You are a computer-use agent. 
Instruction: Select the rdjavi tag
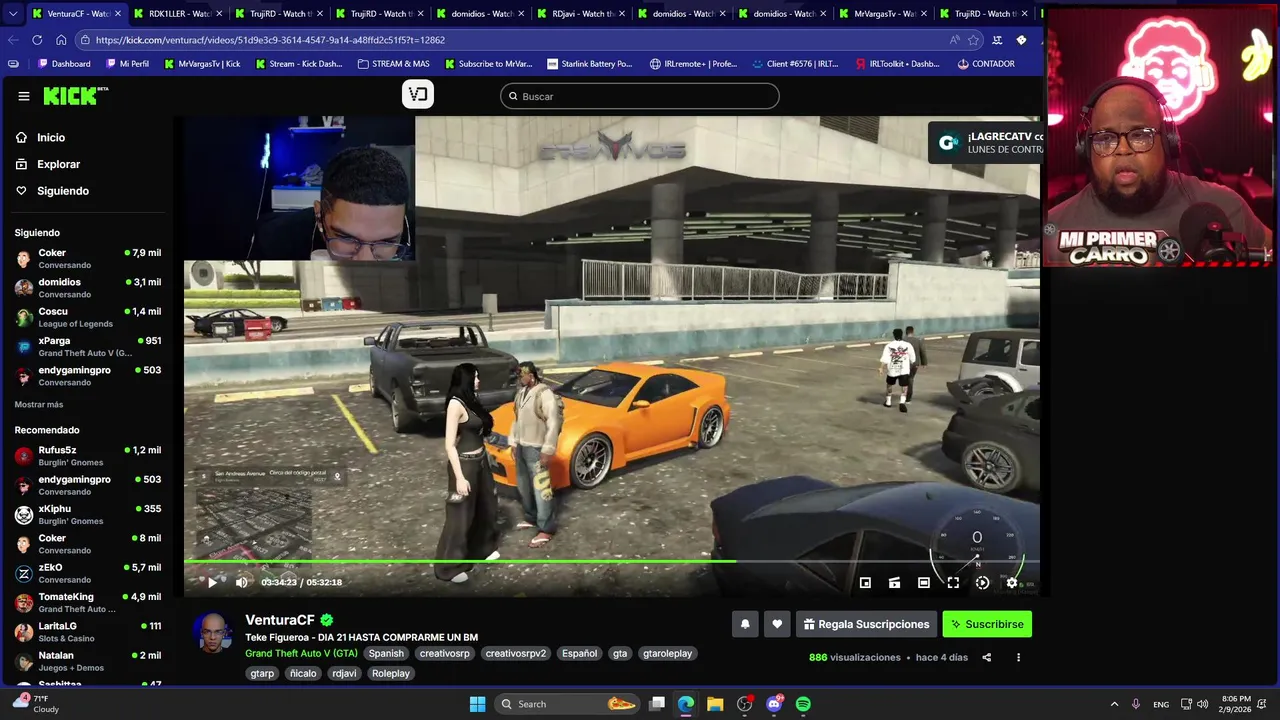(x=344, y=673)
